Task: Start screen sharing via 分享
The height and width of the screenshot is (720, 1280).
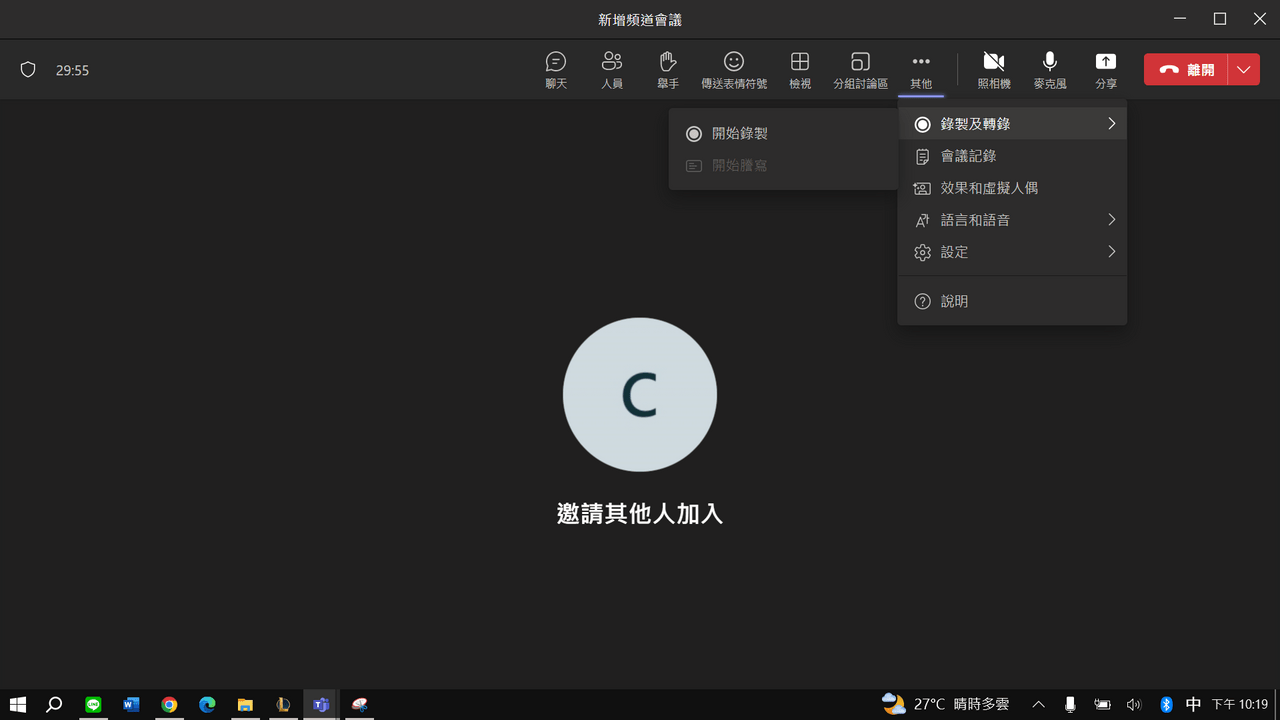Action: (x=1105, y=69)
